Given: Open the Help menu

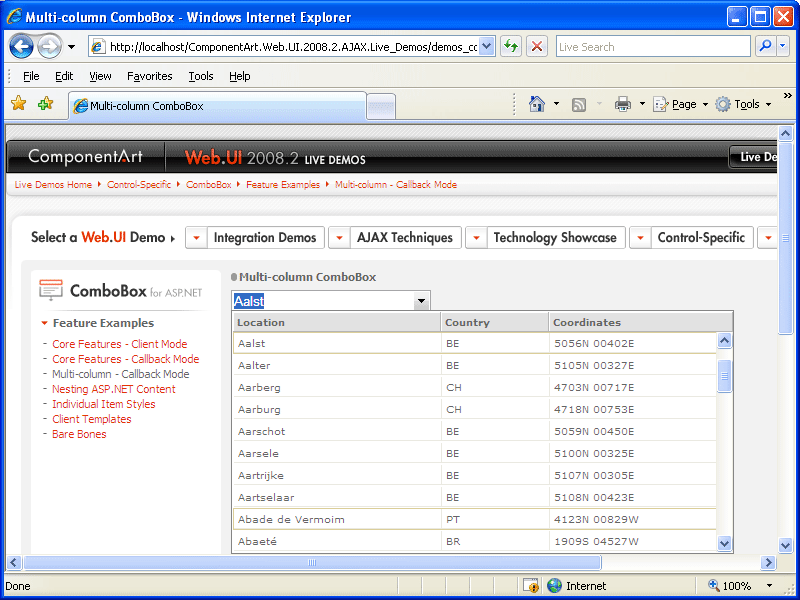Looking at the screenshot, I should point(239,76).
